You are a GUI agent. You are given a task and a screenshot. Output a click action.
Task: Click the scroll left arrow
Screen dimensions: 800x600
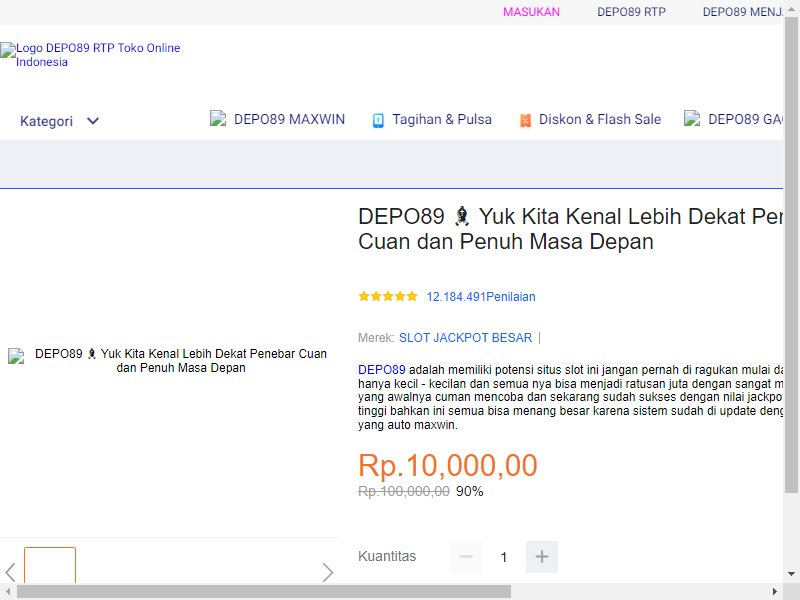point(8,592)
